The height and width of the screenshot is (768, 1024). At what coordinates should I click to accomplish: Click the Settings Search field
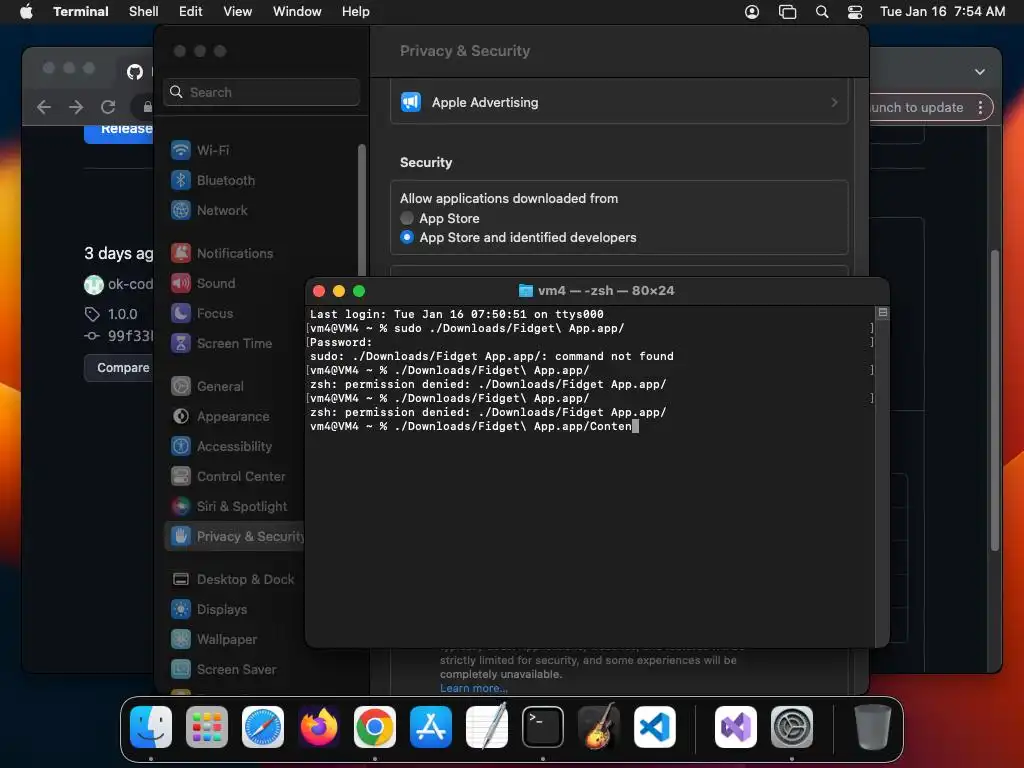pos(261,92)
